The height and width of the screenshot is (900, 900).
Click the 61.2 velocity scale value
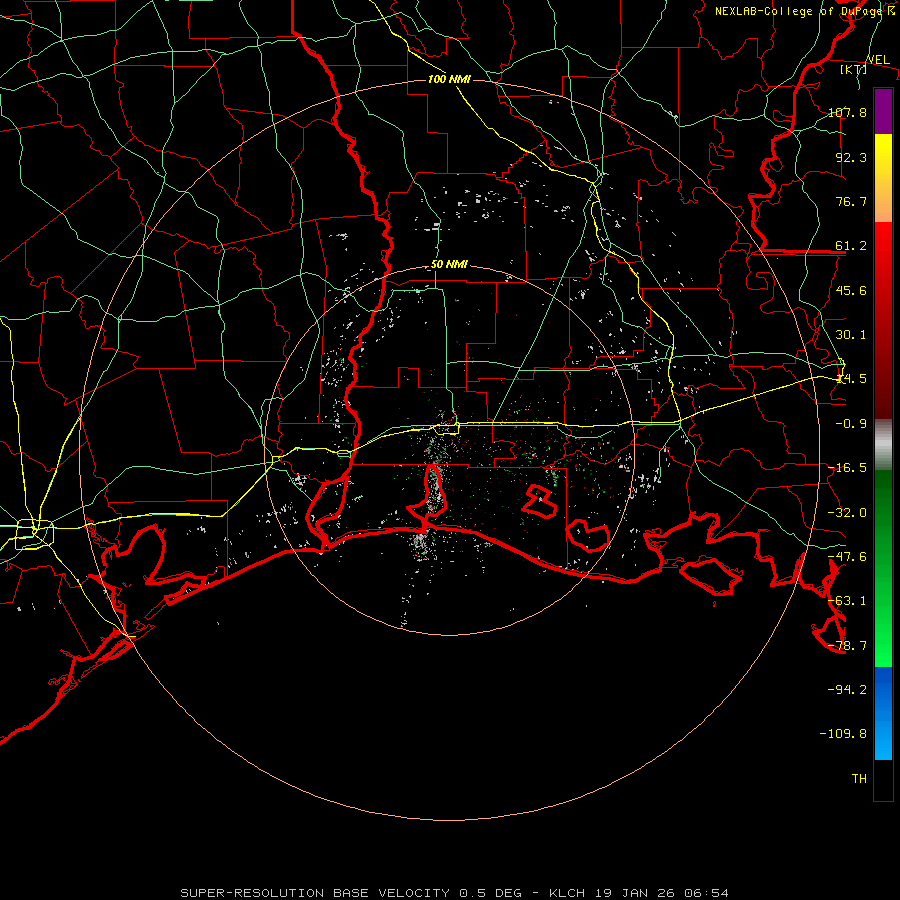pyautogui.click(x=851, y=246)
